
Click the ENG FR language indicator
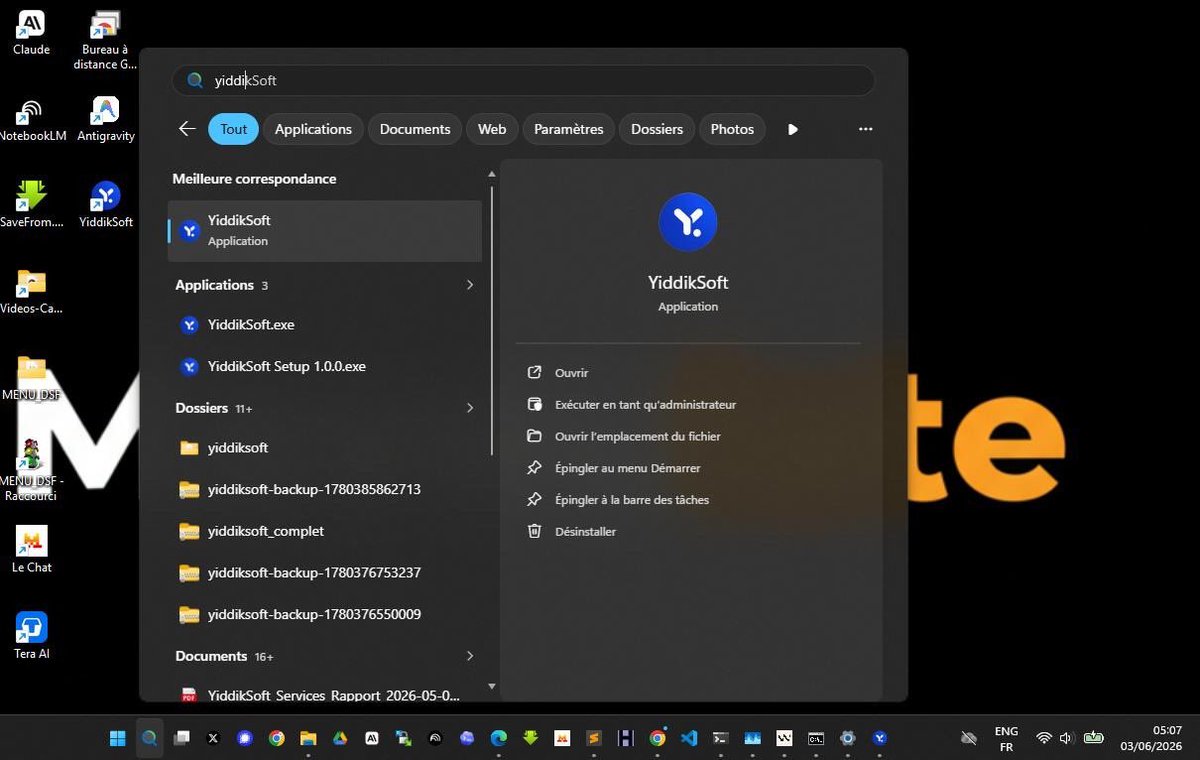[x=1006, y=739]
